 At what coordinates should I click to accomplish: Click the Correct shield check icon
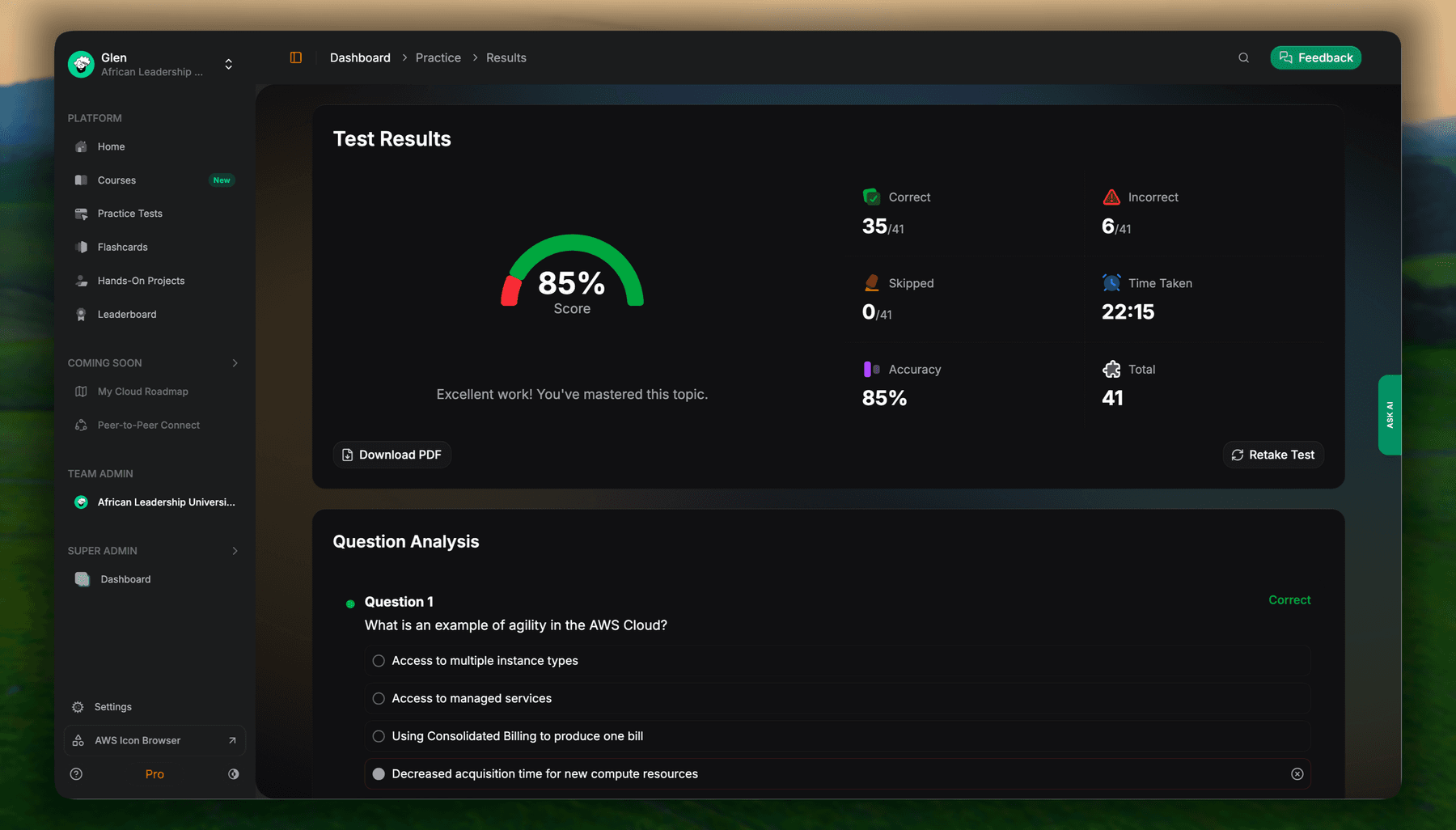[871, 197]
